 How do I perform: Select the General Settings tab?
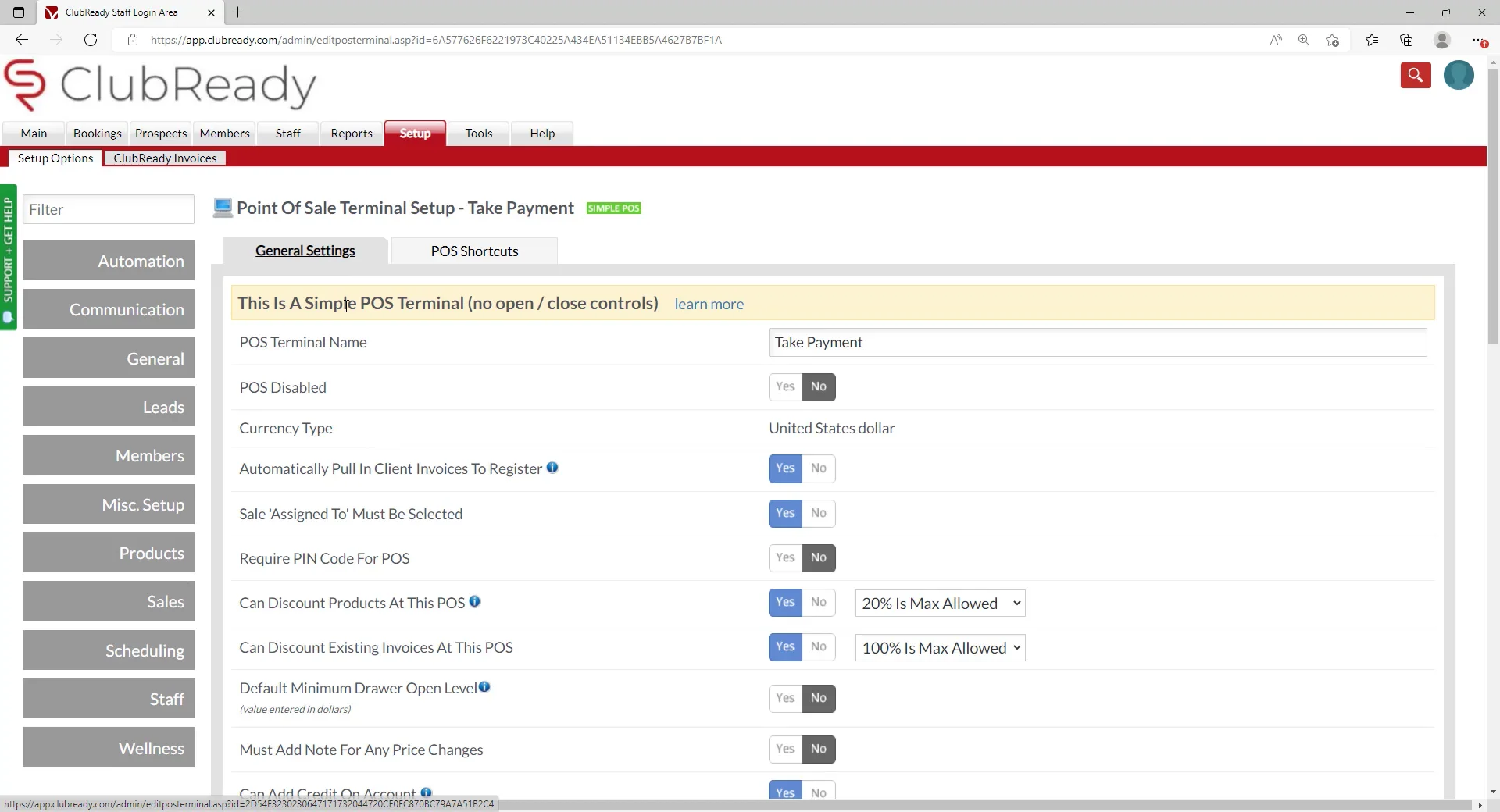[x=305, y=251]
